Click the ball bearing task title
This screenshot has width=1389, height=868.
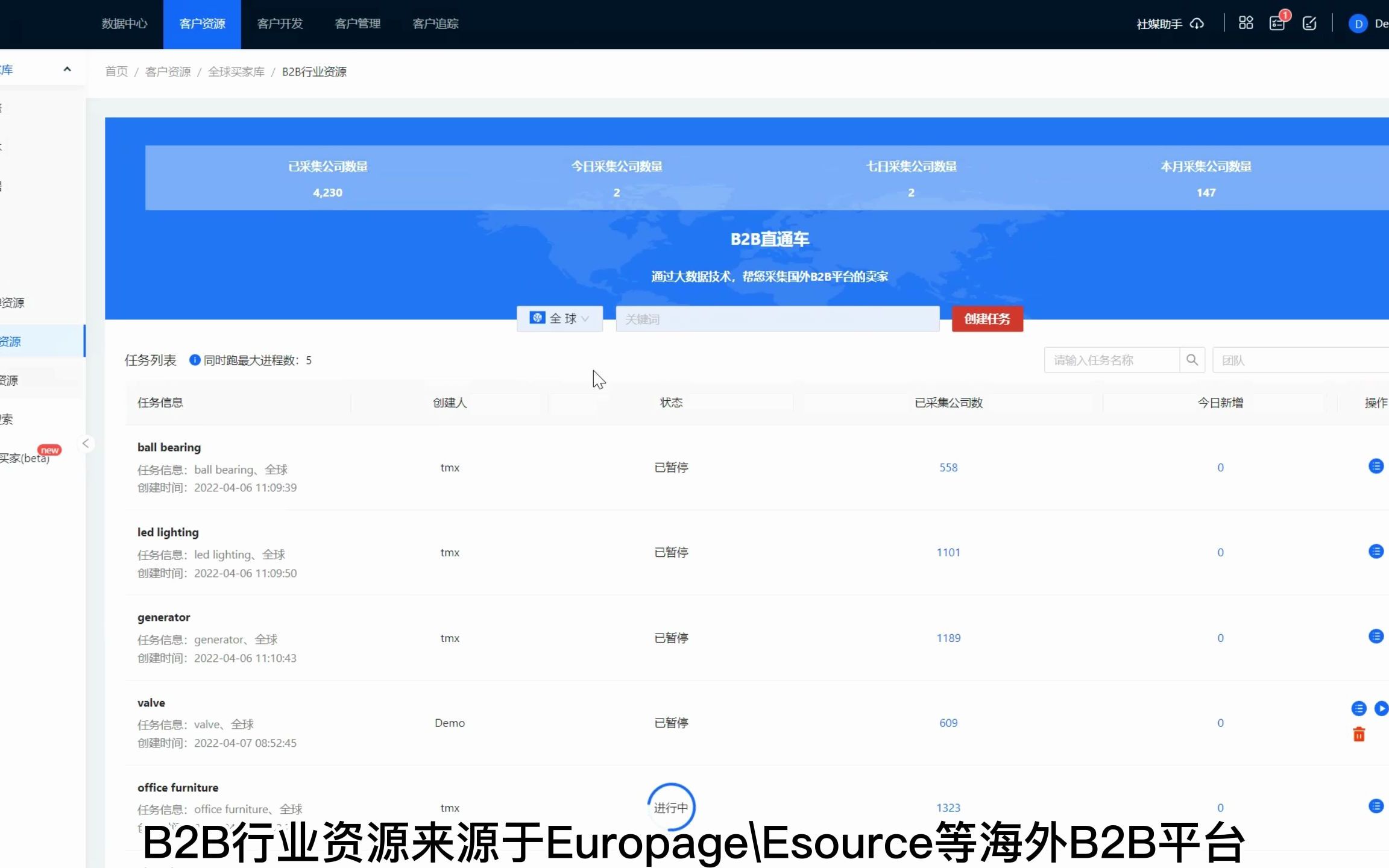169,447
